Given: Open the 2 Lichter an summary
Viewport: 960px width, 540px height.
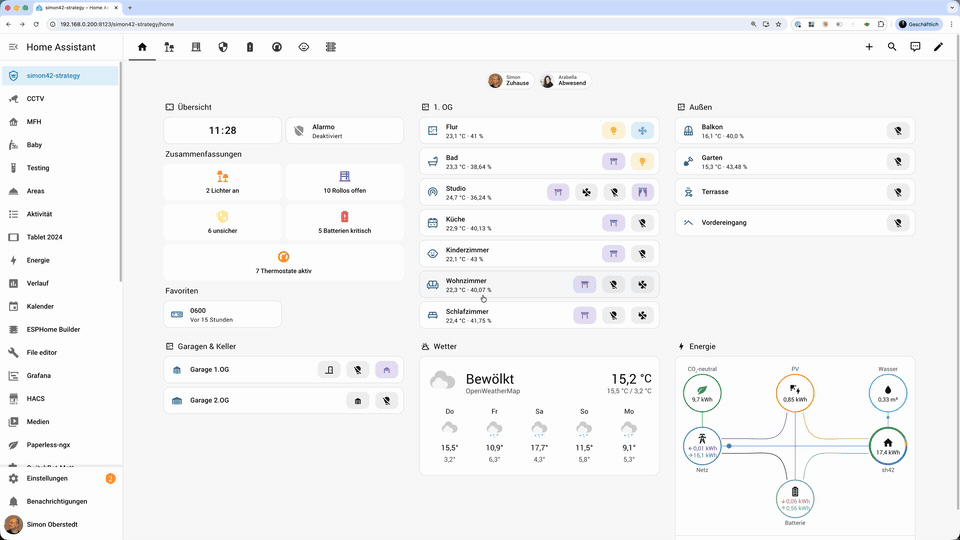Looking at the screenshot, I should [222, 182].
